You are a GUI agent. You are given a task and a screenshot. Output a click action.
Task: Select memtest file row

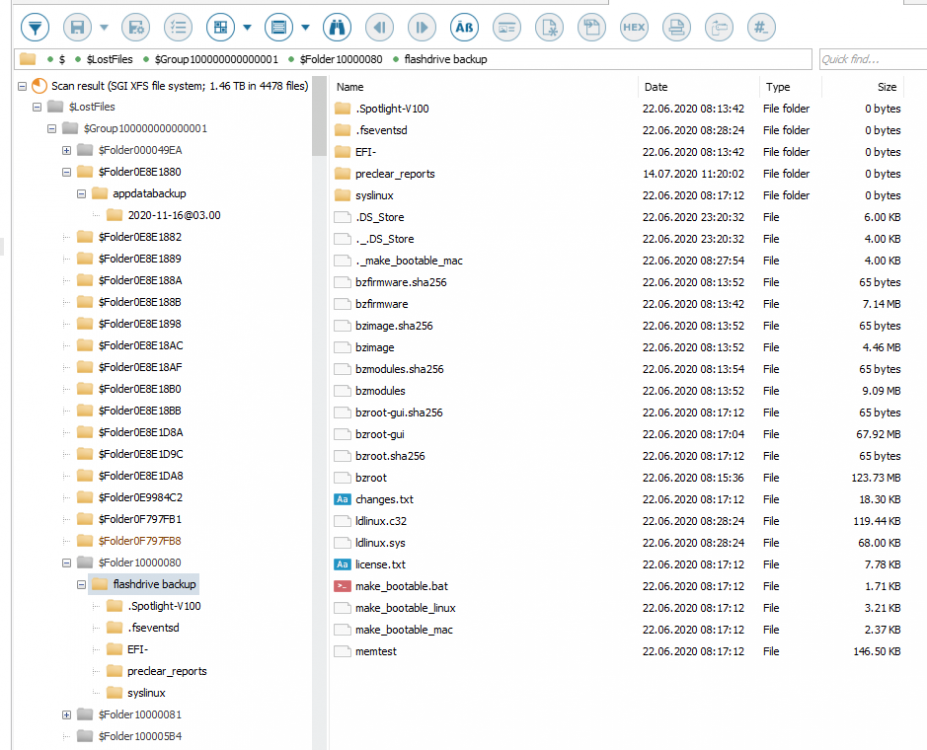(x=618, y=651)
